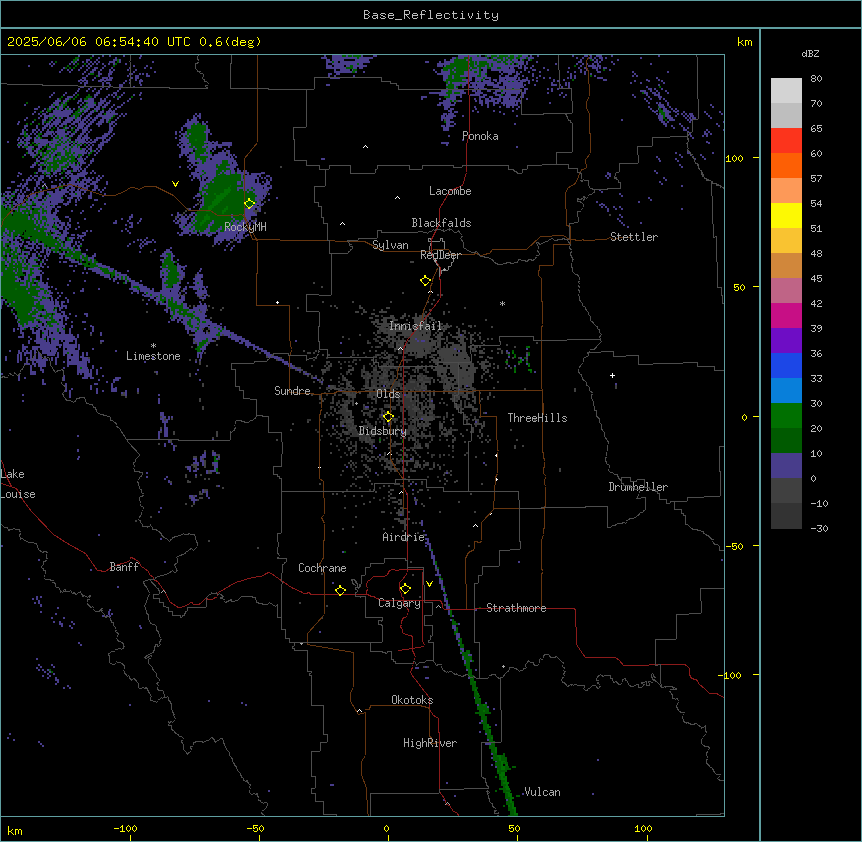Click the yellow diamond marker between Olds and Didsbury
This screenshot has height=842, width=862.
click(388, 417)
